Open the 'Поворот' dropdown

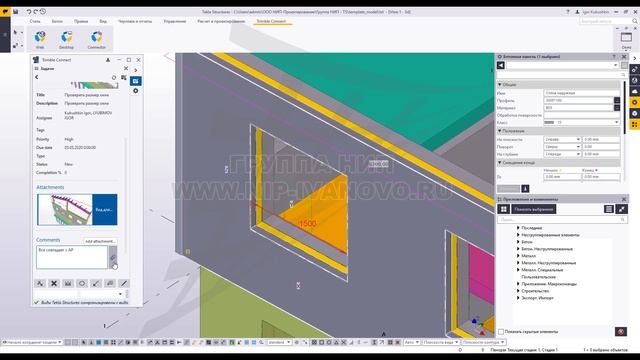562,147
